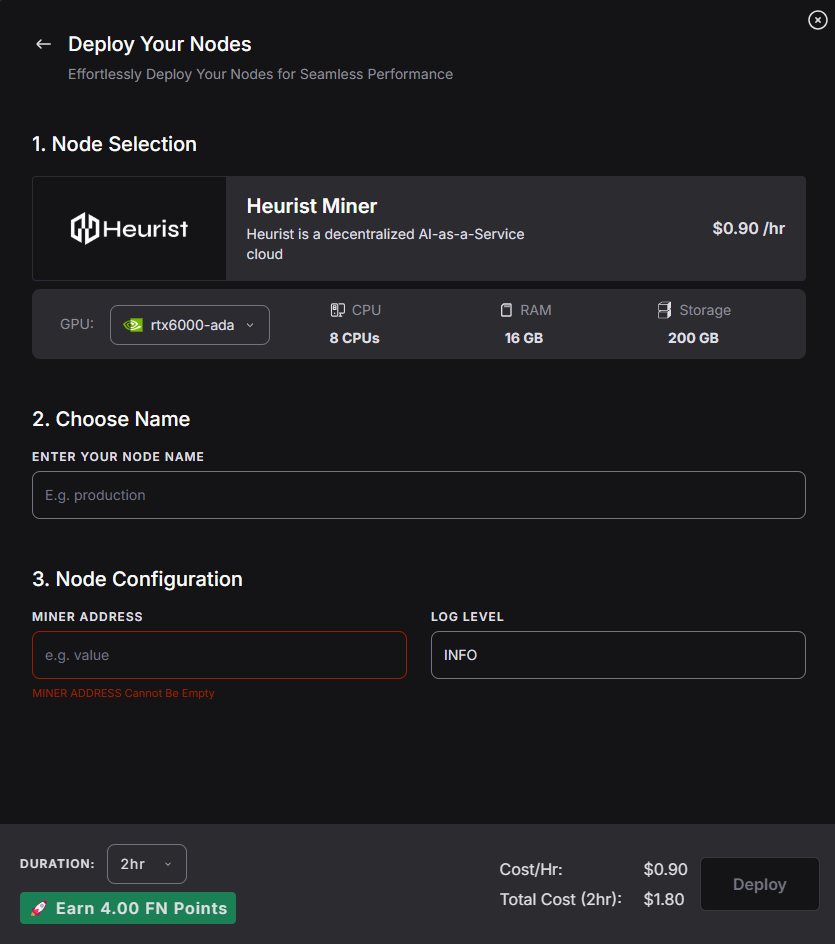Click the NVIDIA icon in GPU selector

pos(133,325)
